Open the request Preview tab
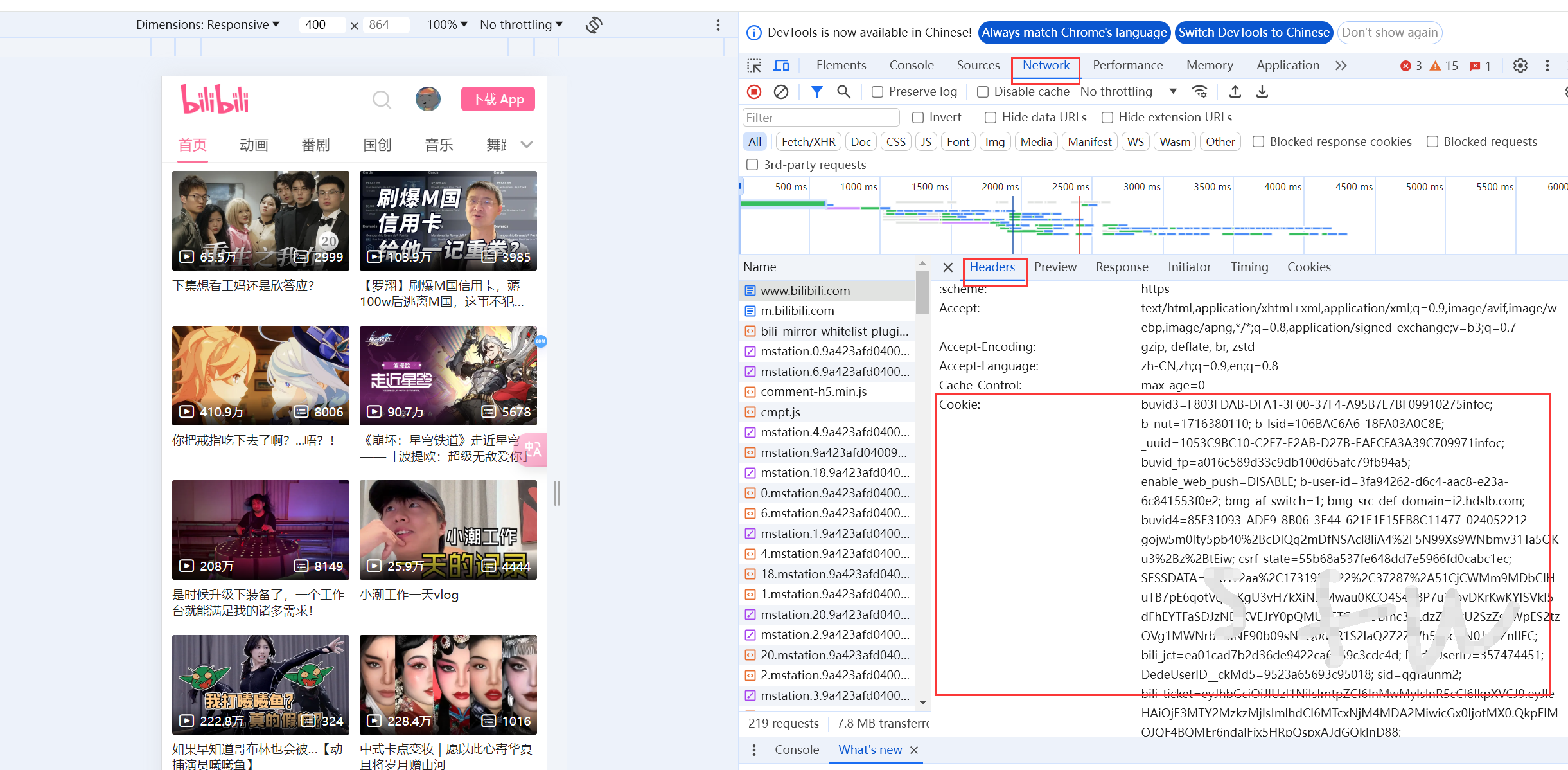The image size is (1568, 770). (1055, 267)
